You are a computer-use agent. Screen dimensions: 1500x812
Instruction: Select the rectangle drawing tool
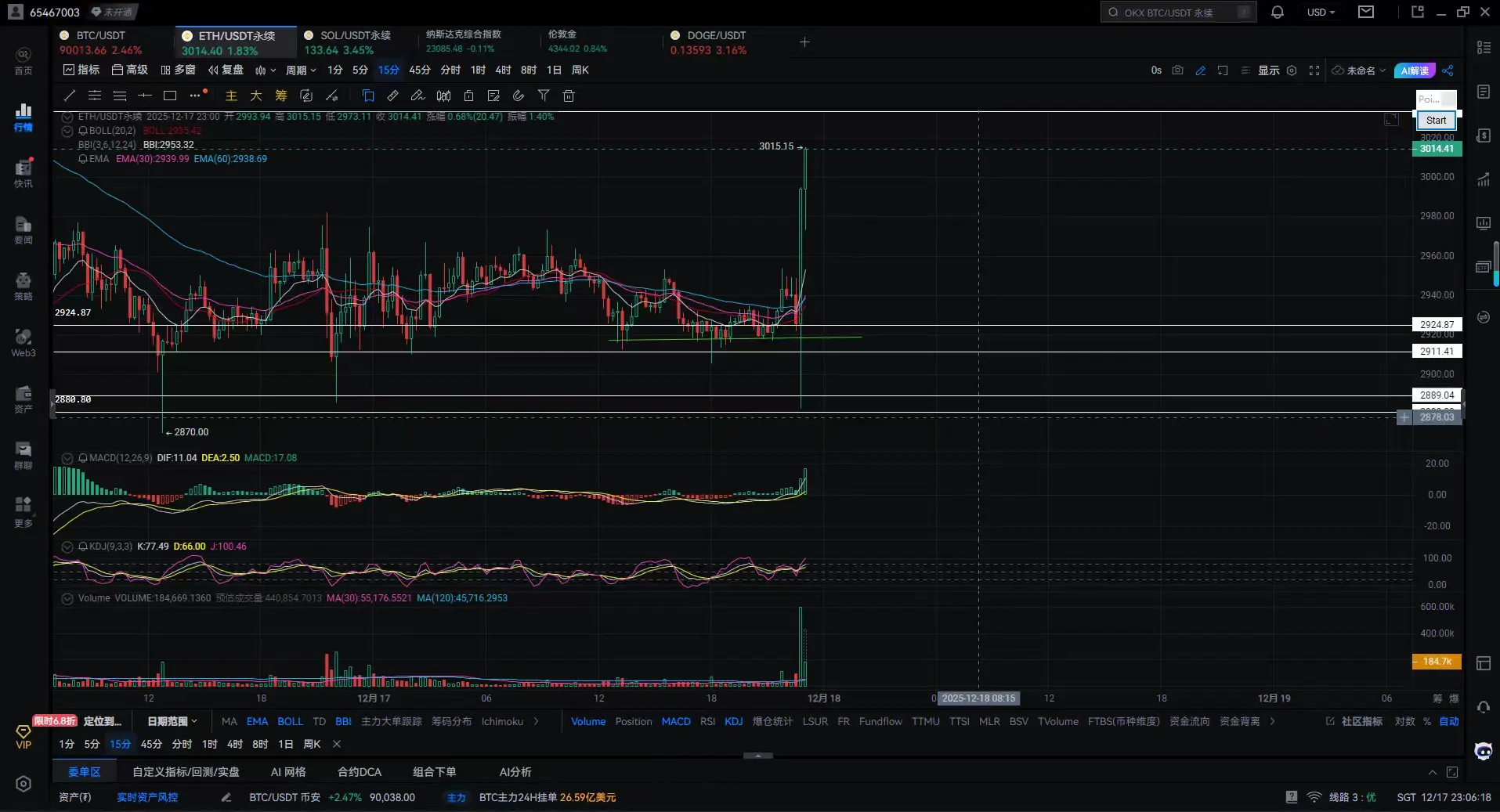coord(170,96)
